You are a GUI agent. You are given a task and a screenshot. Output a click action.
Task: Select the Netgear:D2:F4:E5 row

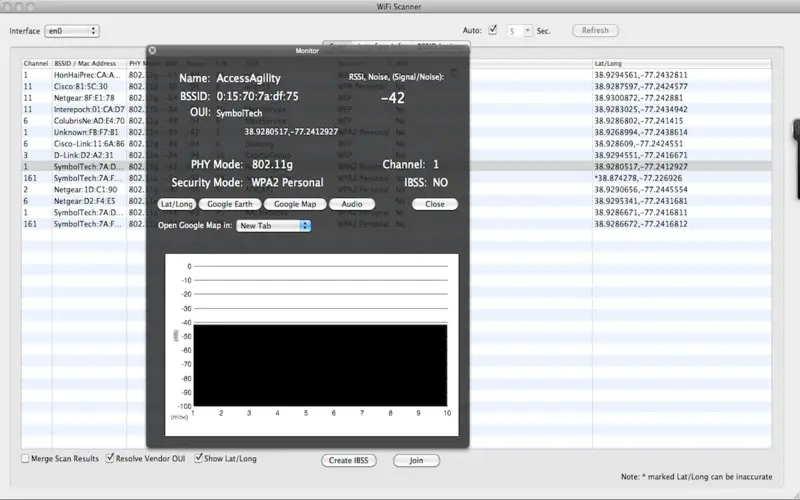coord(396,201)
